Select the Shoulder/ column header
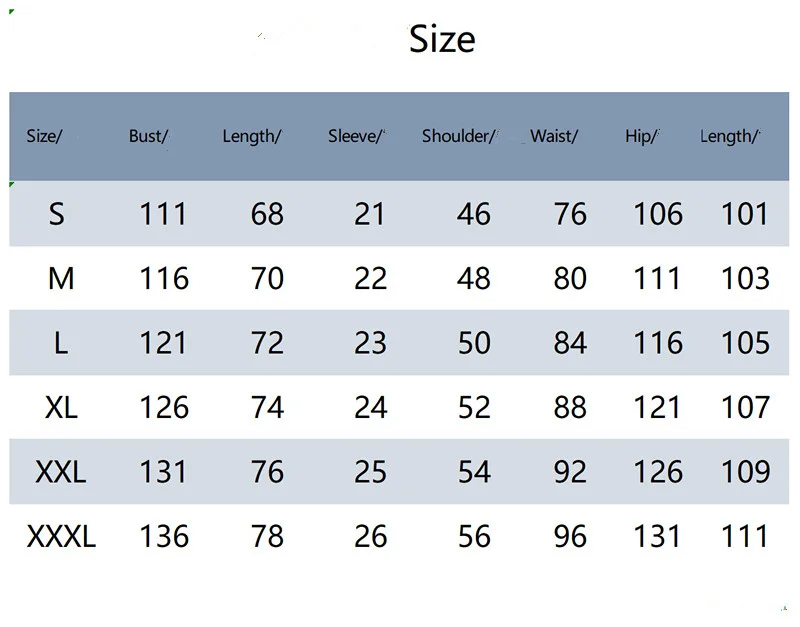 click(458, 136)
